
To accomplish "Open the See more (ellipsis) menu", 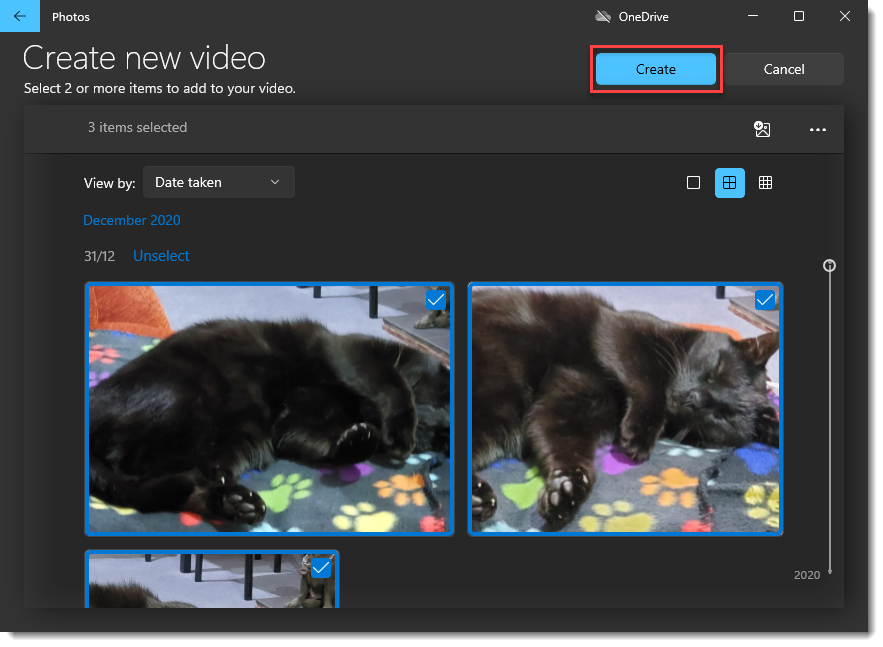I will pyautogui.click(x=818, y=128).
